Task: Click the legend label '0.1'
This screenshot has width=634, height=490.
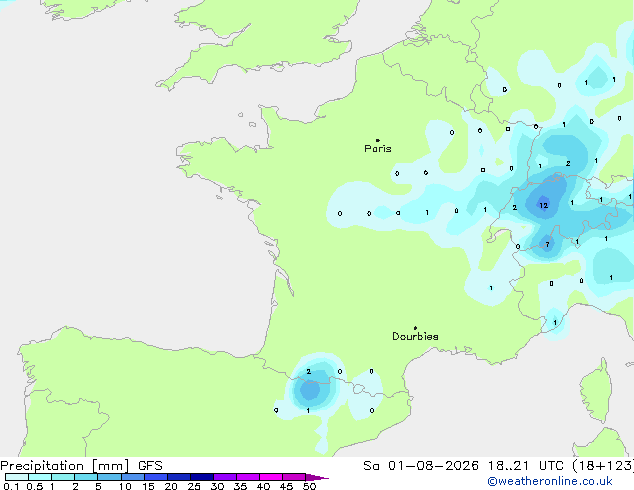Action: [x=11, y=486]
